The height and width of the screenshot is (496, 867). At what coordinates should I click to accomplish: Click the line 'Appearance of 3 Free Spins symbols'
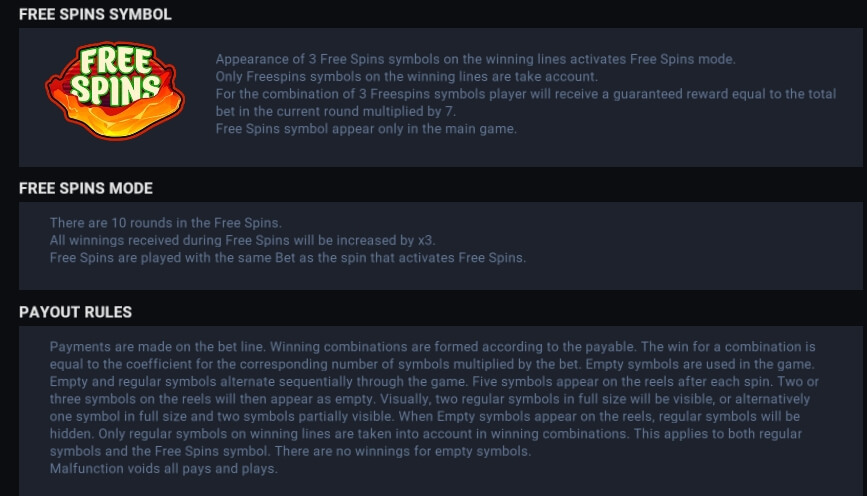click(476, 59)
